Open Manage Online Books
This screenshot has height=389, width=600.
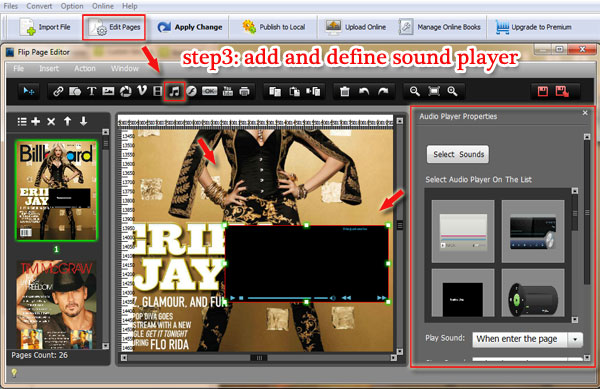(439, 27)
